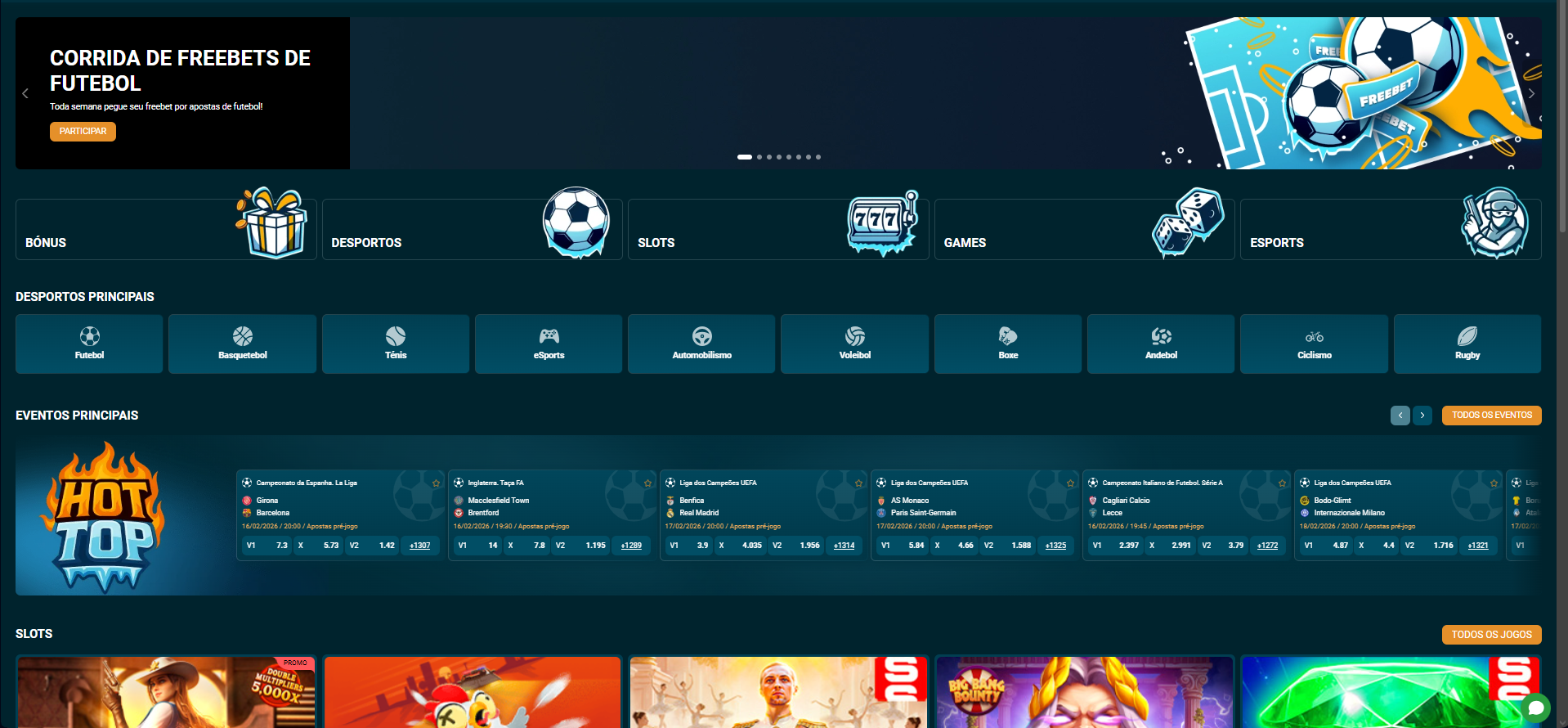The height and width of the screenshot is (728, 1568).
Task: Favorite the Girona vs Barcelona match star
Action: (436, 483)
